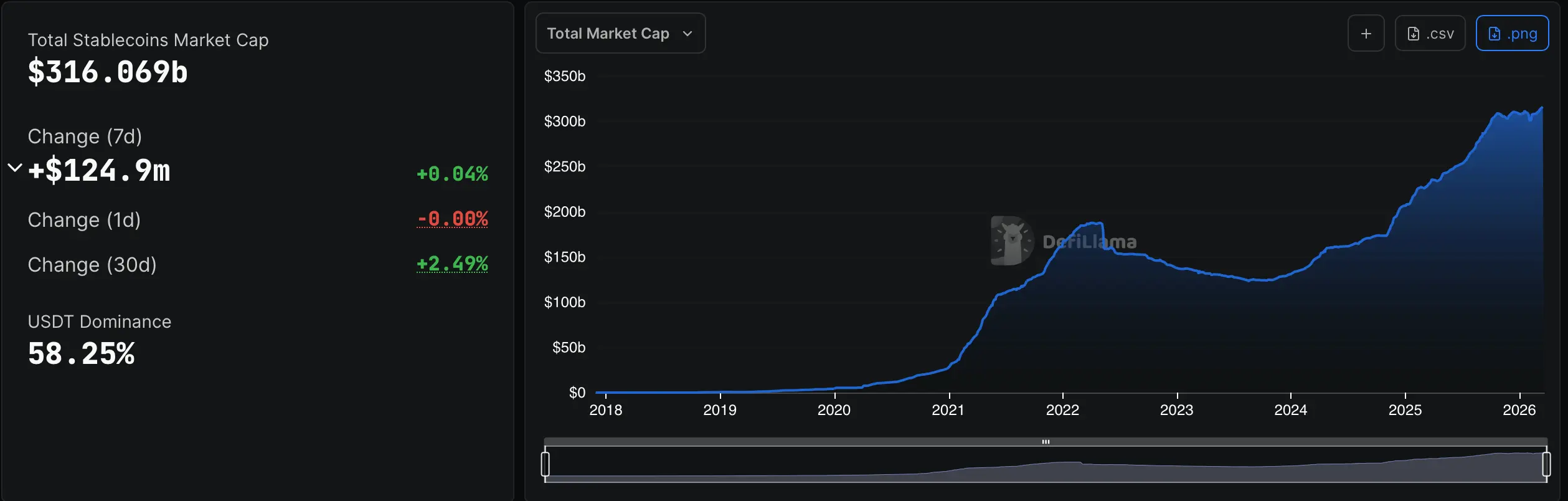Select the 2022 axis label
The image size is (1568, 501).
coord(1064,410)
